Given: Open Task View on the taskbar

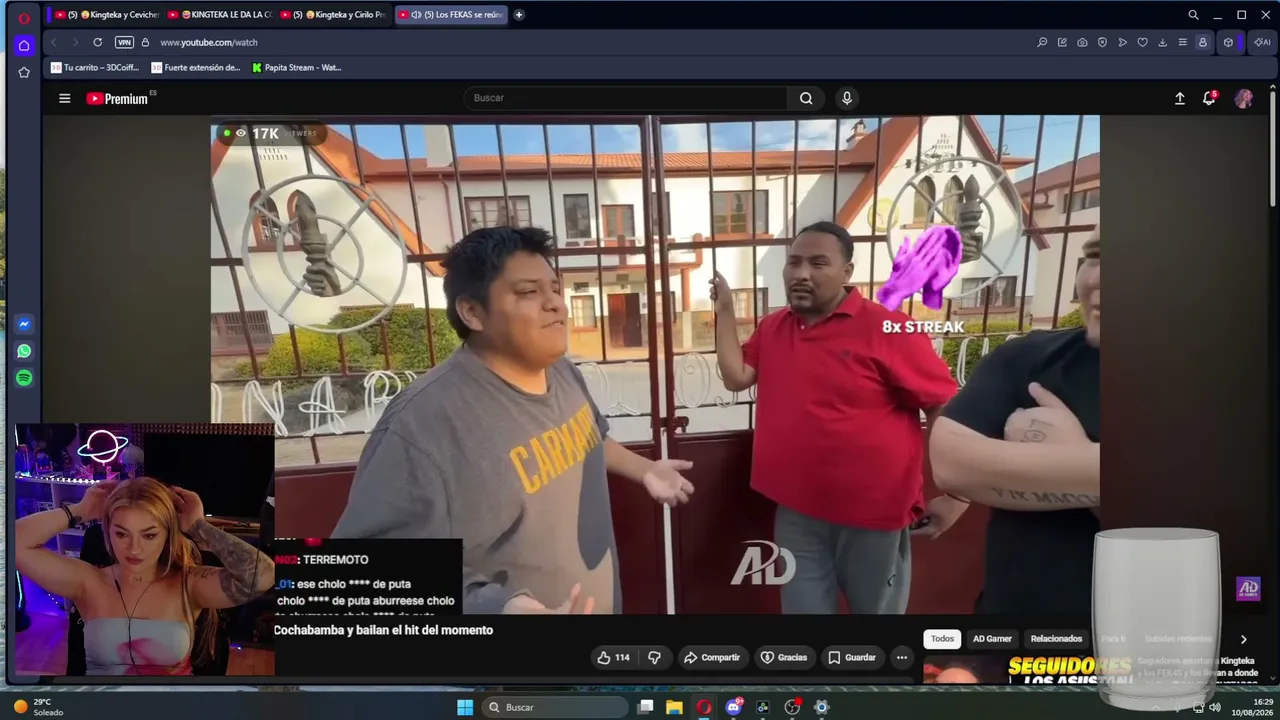Looking at the screenshot, I should tap(646, 707).
